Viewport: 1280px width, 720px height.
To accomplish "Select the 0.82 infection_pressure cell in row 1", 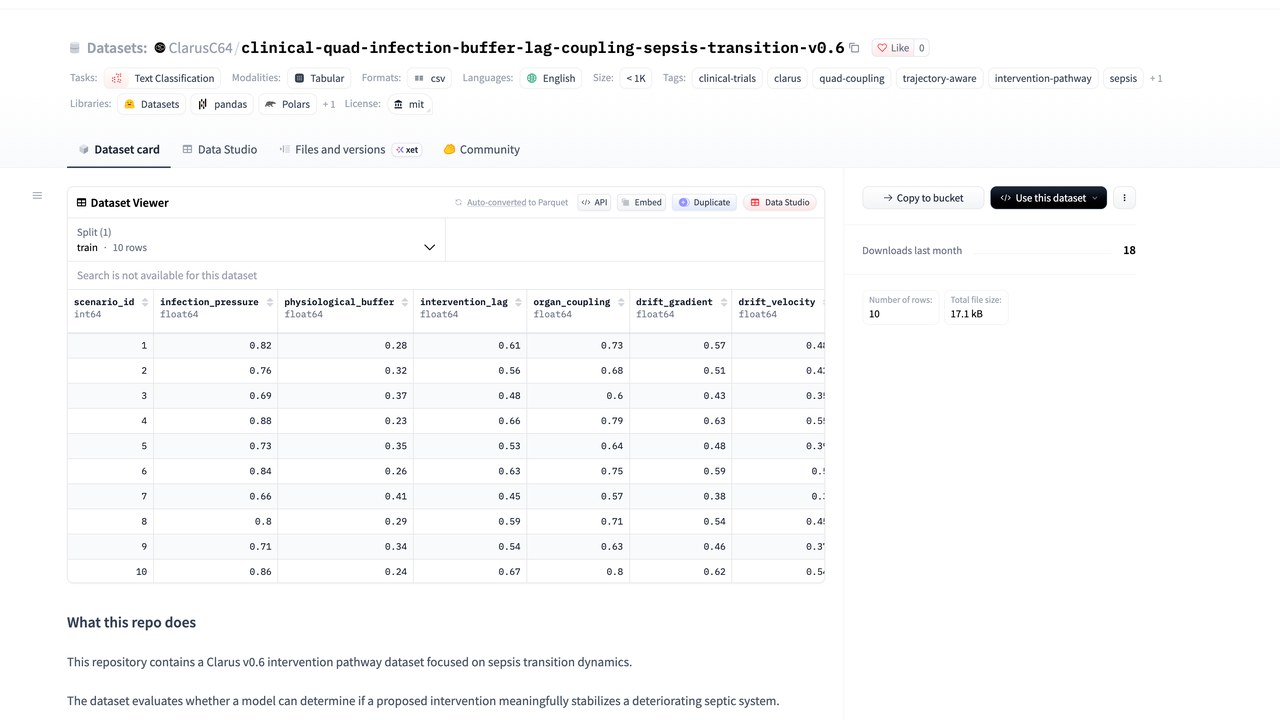I will pos(215,345).
